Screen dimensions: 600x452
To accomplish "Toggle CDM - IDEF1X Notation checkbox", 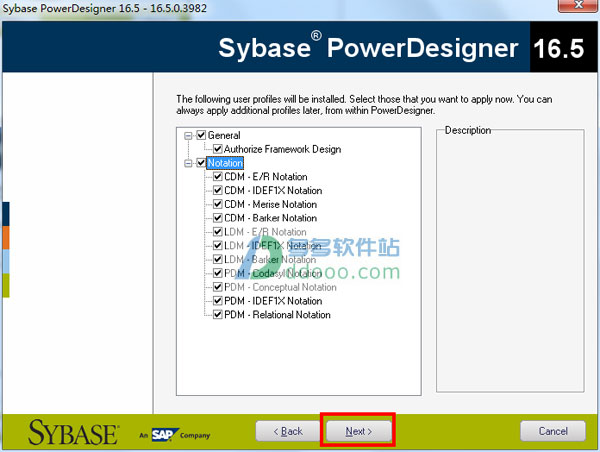I will pos(218,190).
